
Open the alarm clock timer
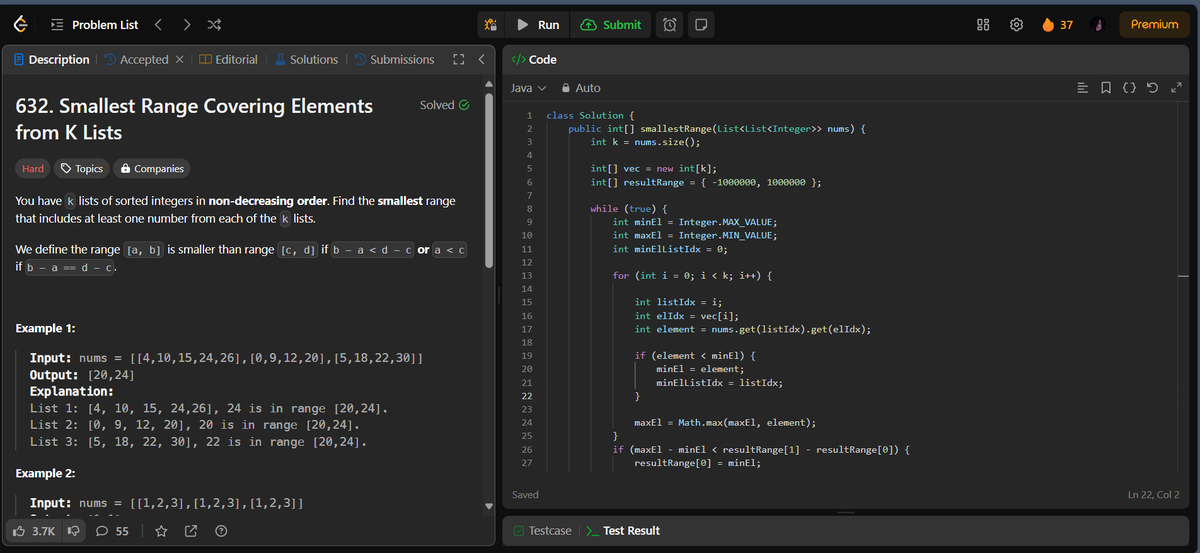tap(670, 24)
